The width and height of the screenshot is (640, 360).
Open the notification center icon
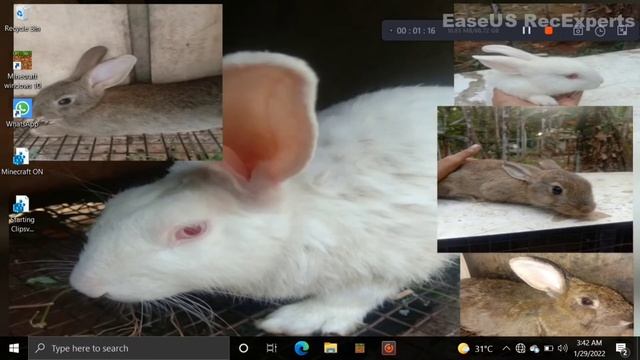tap(621, 349)
